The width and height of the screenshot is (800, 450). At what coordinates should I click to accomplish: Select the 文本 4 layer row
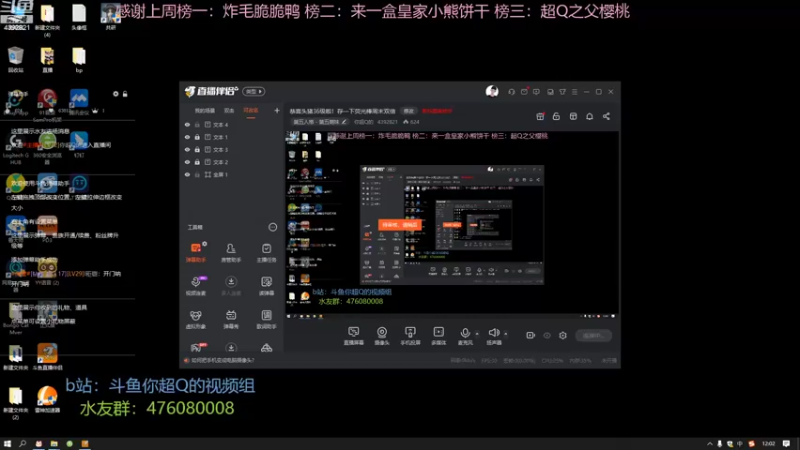(x=232, y=124)
